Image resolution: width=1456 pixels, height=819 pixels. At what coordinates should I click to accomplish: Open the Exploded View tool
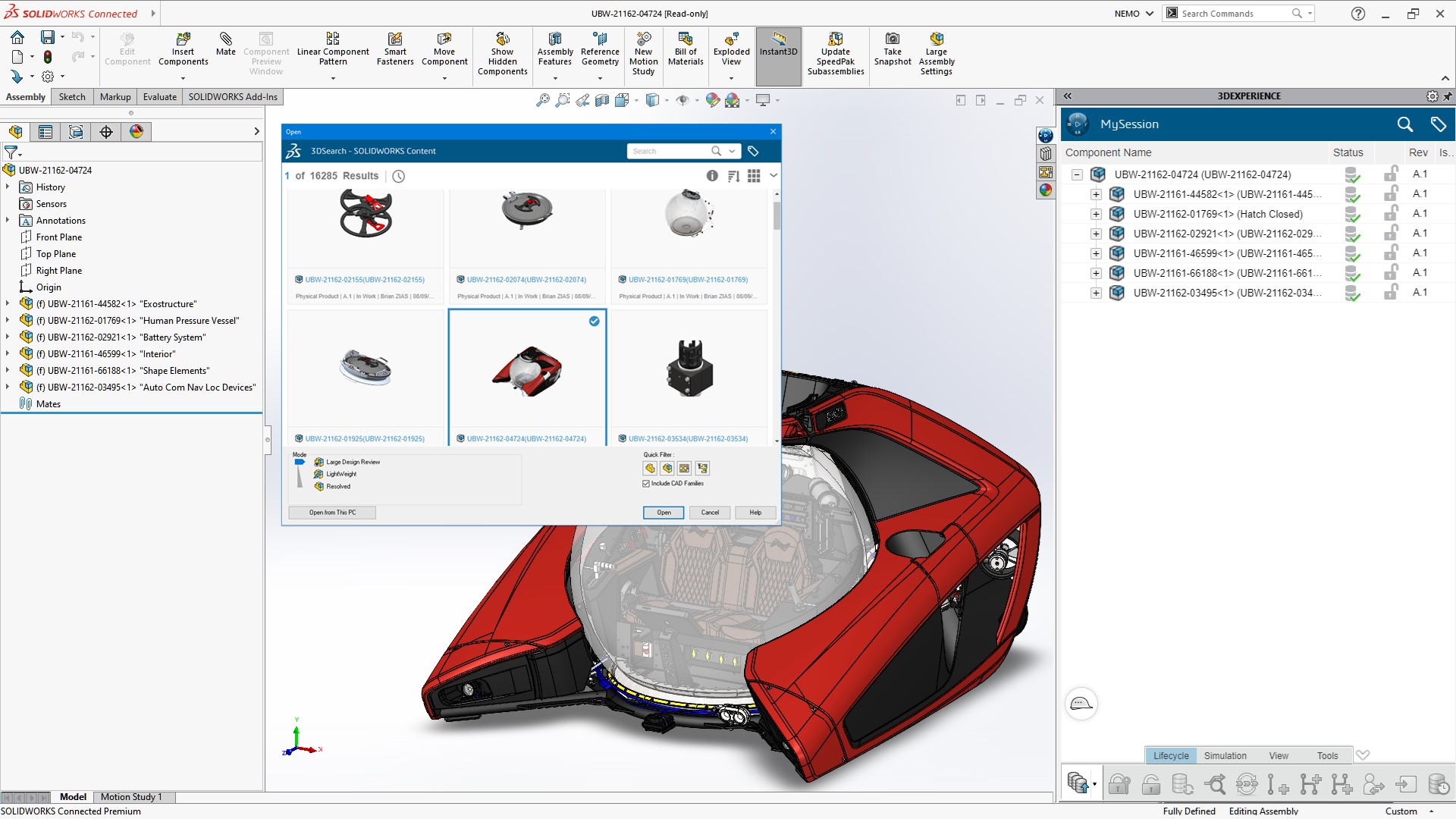click(x=730, y=49)
